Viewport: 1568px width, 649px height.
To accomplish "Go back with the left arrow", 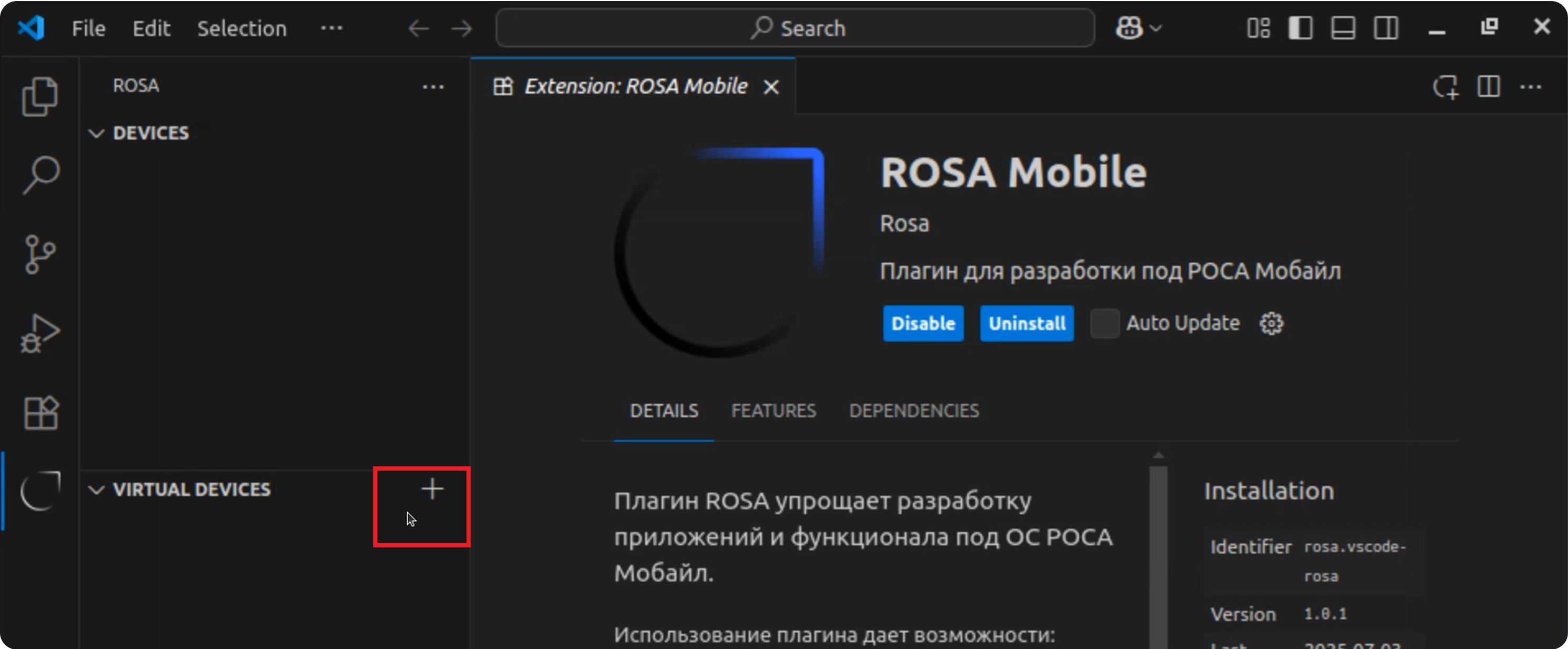I will coord(418,28).
